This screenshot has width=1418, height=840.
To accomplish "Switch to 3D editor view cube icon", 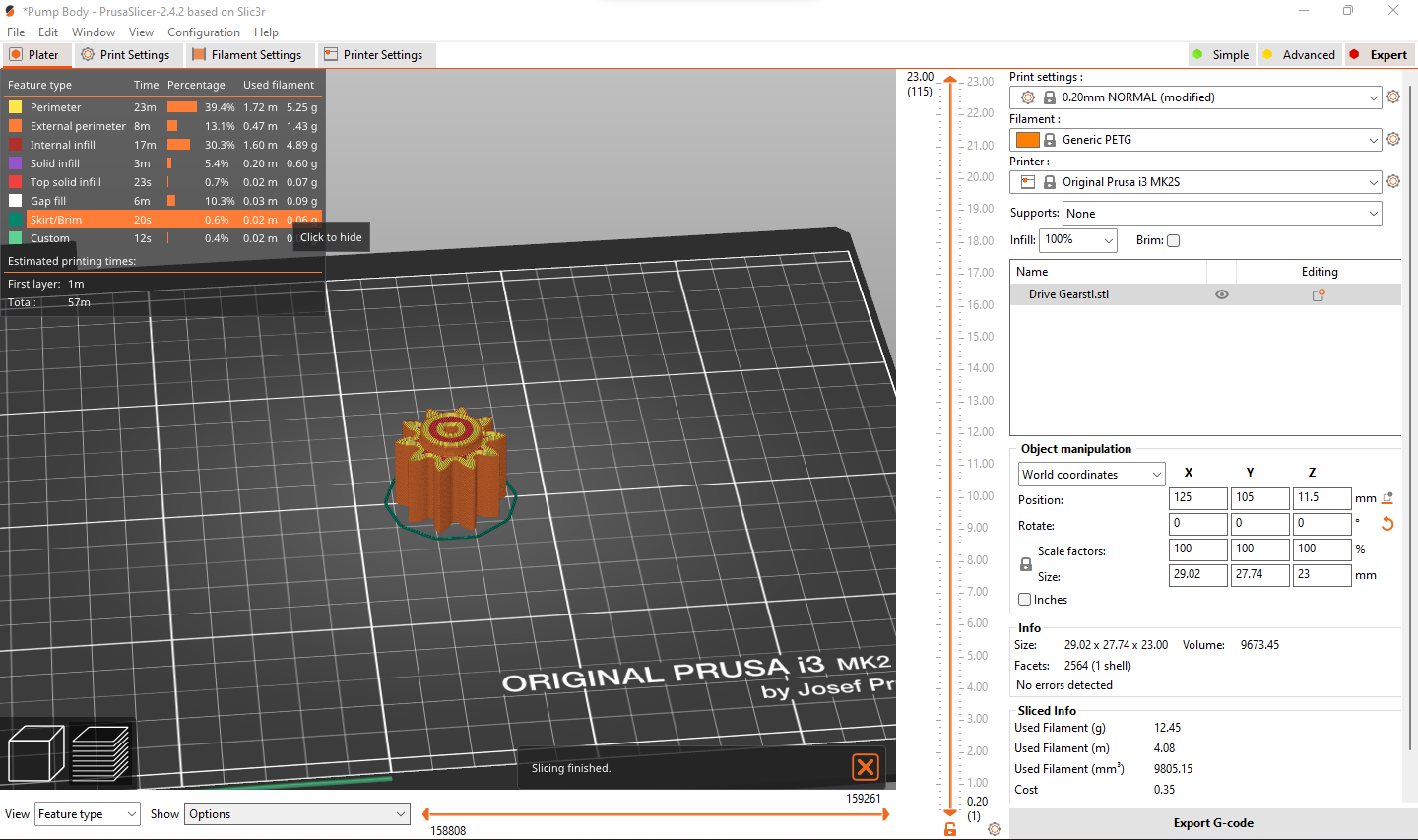I will pyautogui.click(x=36, y=753).
